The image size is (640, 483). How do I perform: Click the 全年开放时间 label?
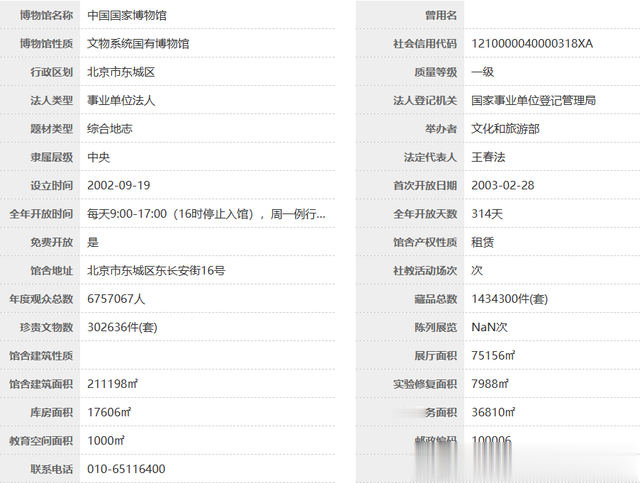coord(41,214)
